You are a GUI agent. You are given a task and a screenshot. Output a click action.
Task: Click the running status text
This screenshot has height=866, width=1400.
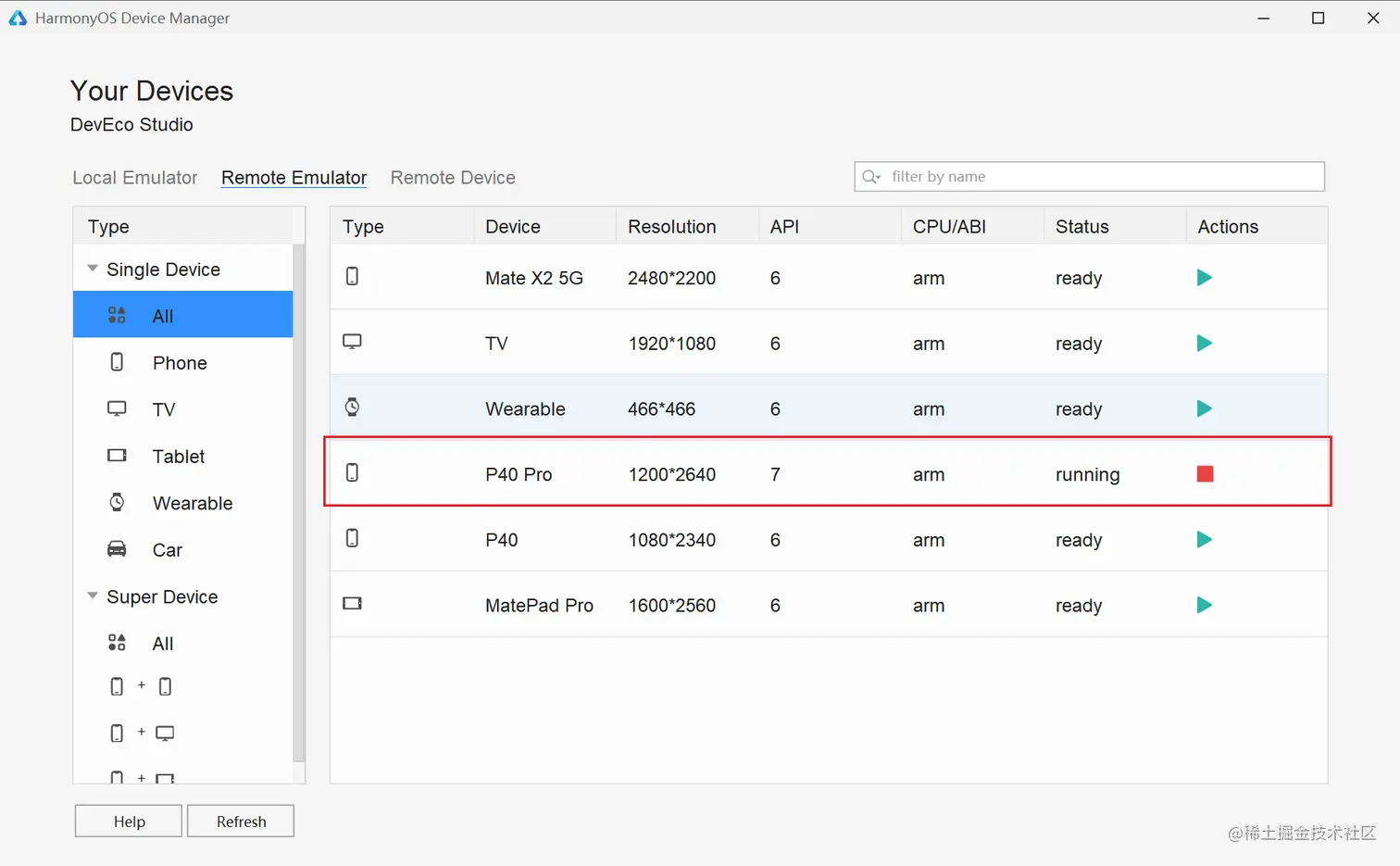point(1087,475)
